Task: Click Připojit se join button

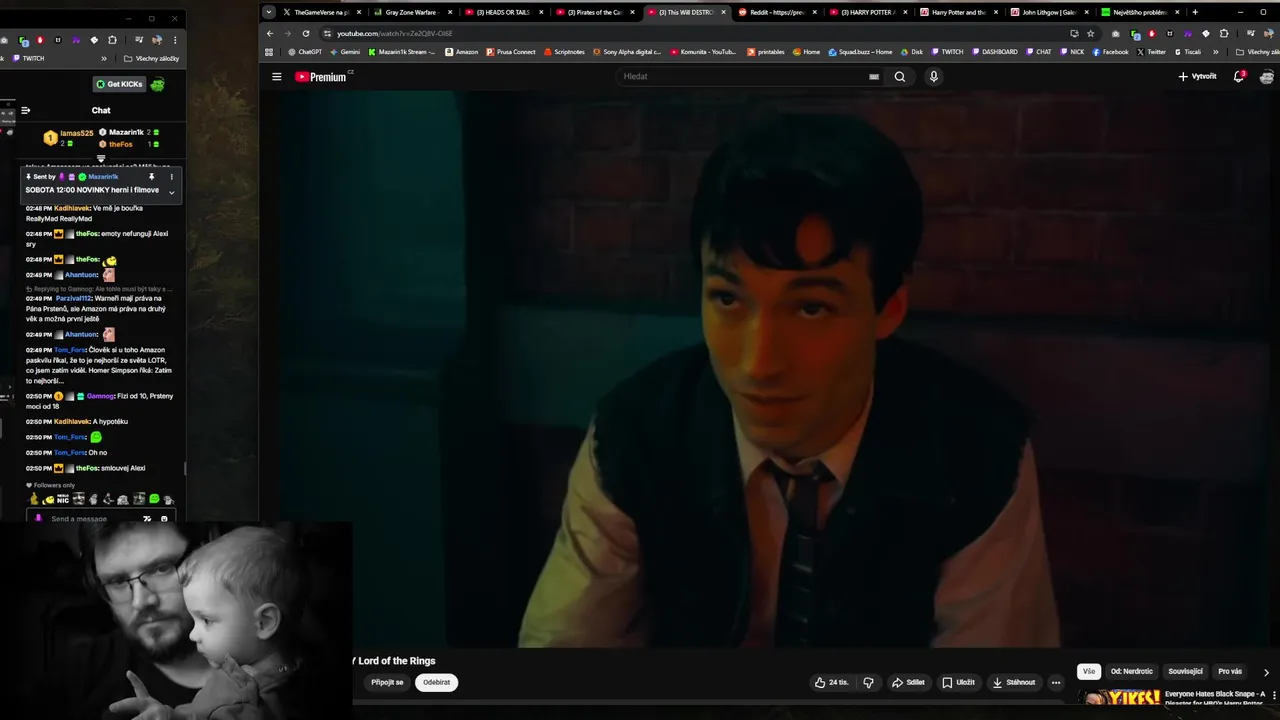Action: coord(387,683)
